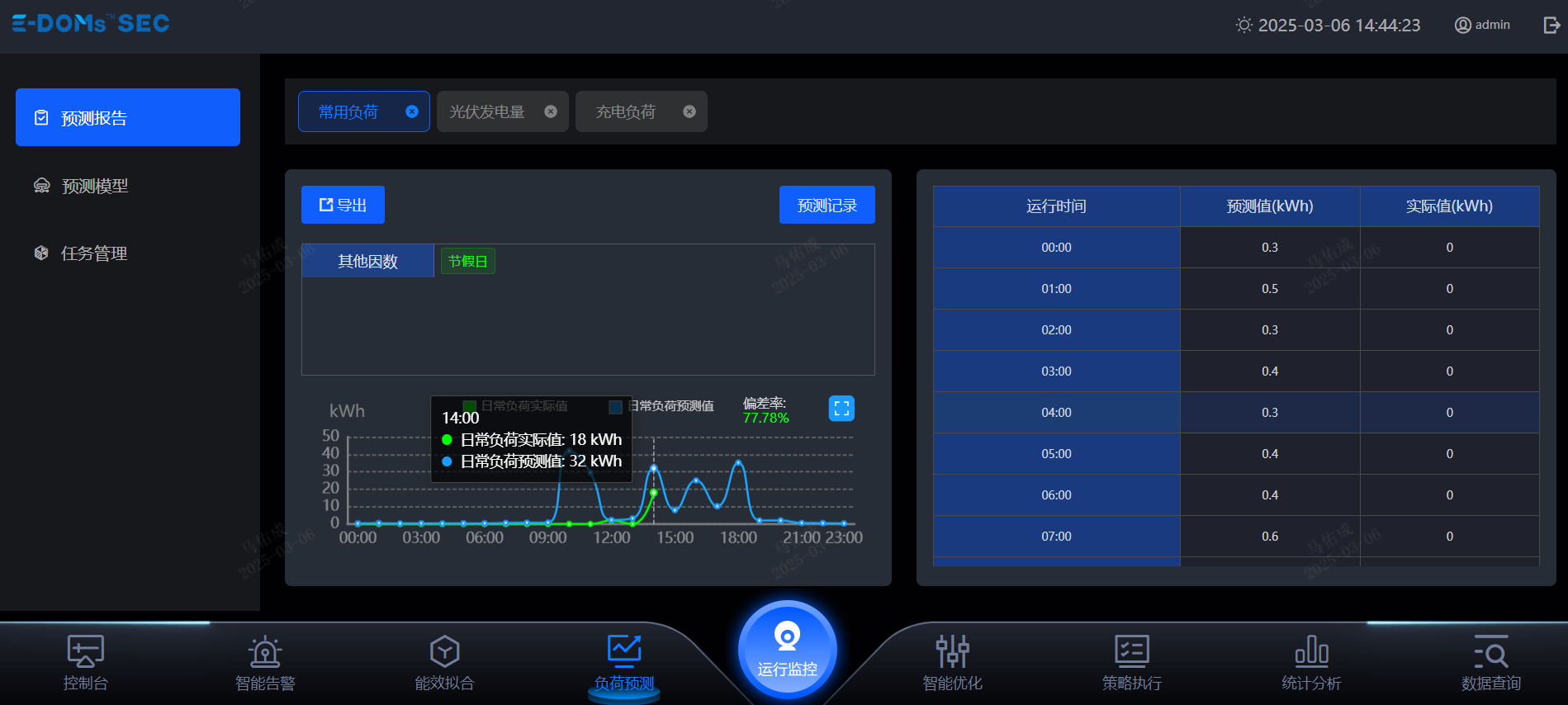Select the 负荷预测 chart icon
Image resolution: width=1568 pixels, height=705 pixels.
tap(624, 651)
